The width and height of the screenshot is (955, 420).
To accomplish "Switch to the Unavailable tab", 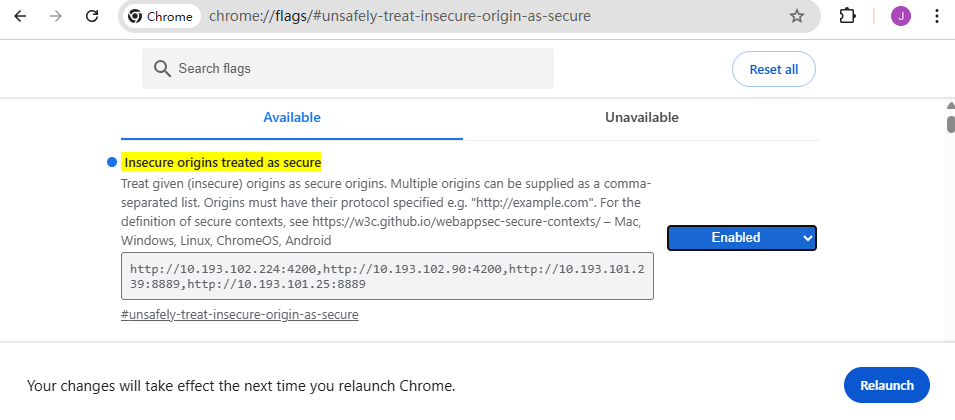I will click(641, 117).
